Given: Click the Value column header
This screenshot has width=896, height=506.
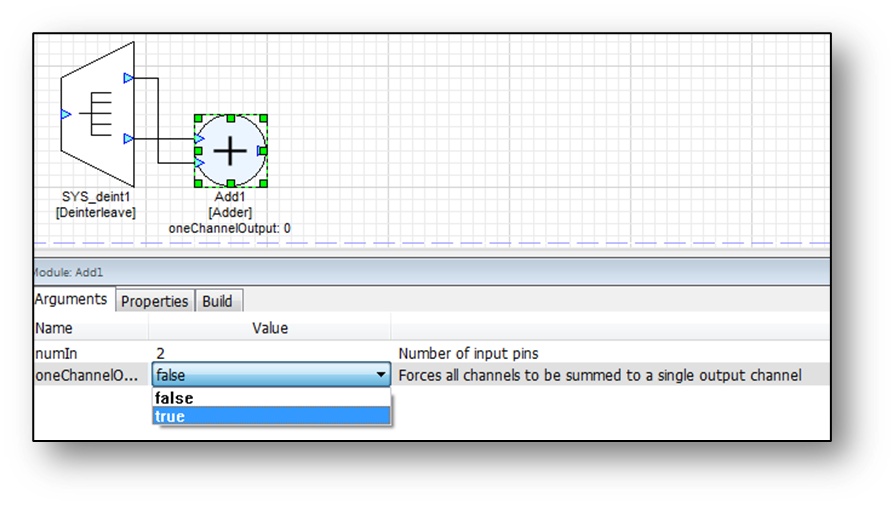Looking at the screenshot, I should [269, 328].
